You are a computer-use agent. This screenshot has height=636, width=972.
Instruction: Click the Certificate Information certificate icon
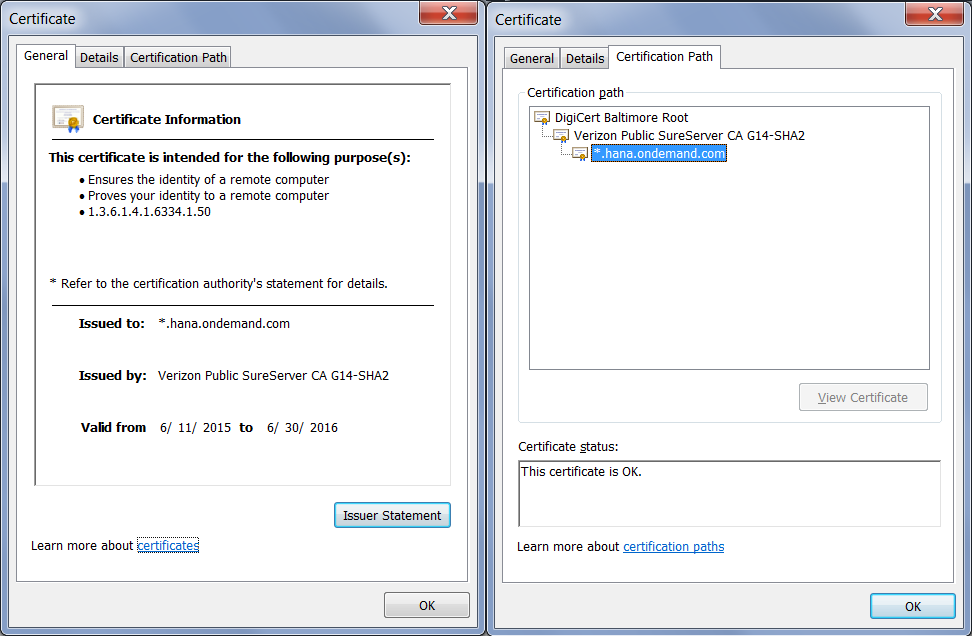click(68, 119)
